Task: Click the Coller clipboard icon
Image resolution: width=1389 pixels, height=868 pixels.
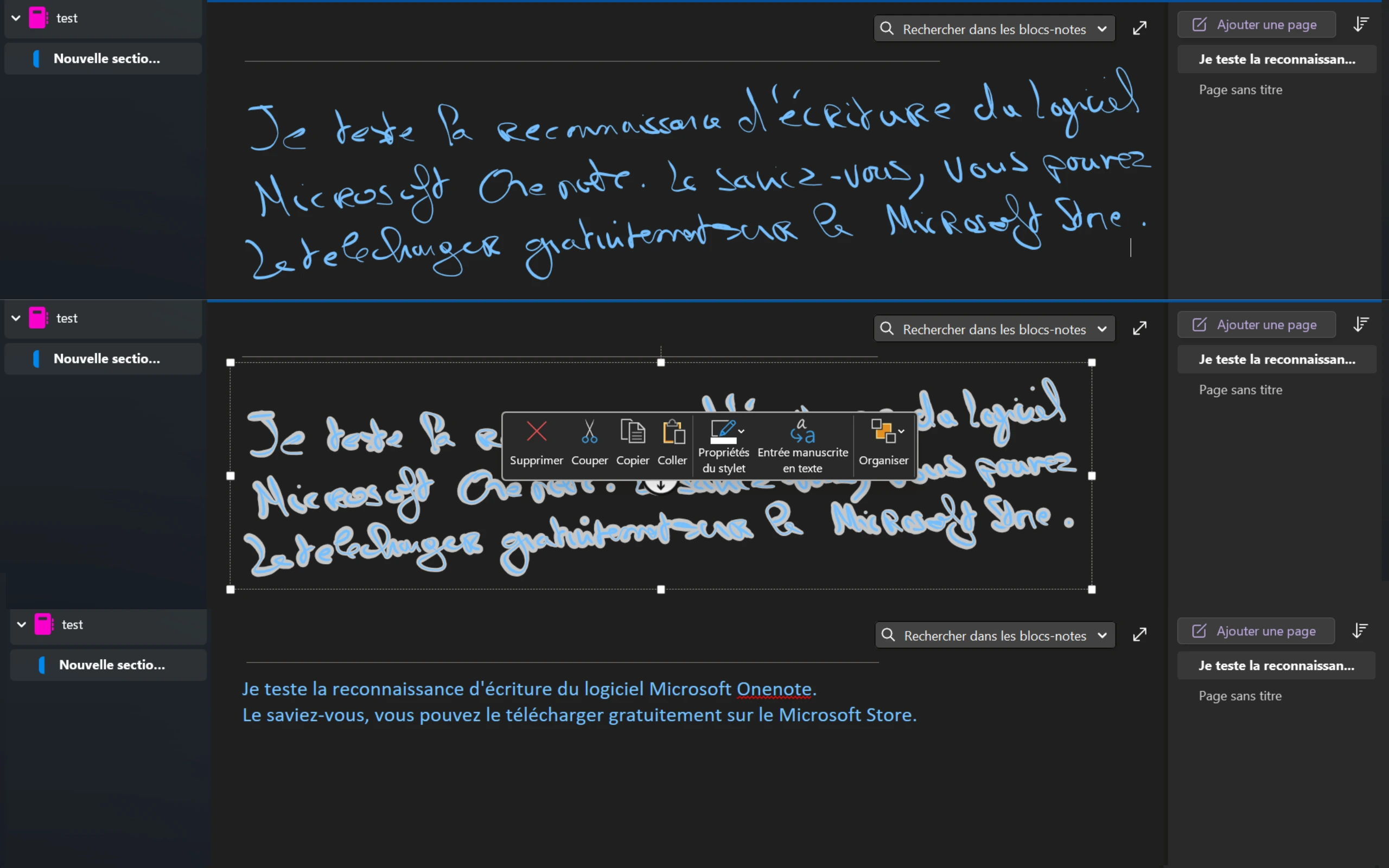Action: tap(673, 432)
